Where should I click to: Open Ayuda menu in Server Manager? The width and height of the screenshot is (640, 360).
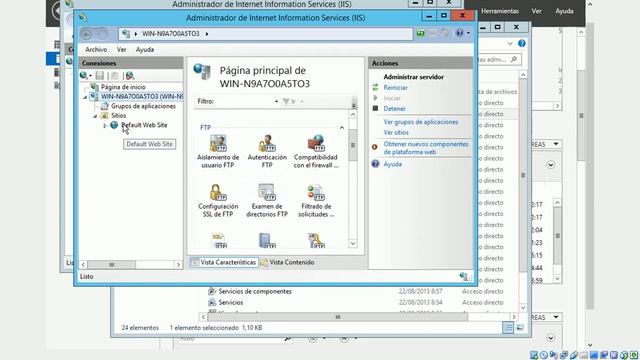coord(564,11)
